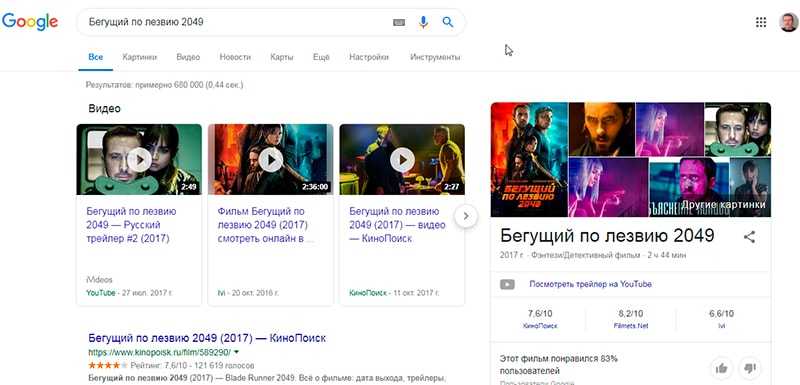The image size is (800, 385).
Task: Open the on-screen keyboard icon
Action: (x=399, y=22)
